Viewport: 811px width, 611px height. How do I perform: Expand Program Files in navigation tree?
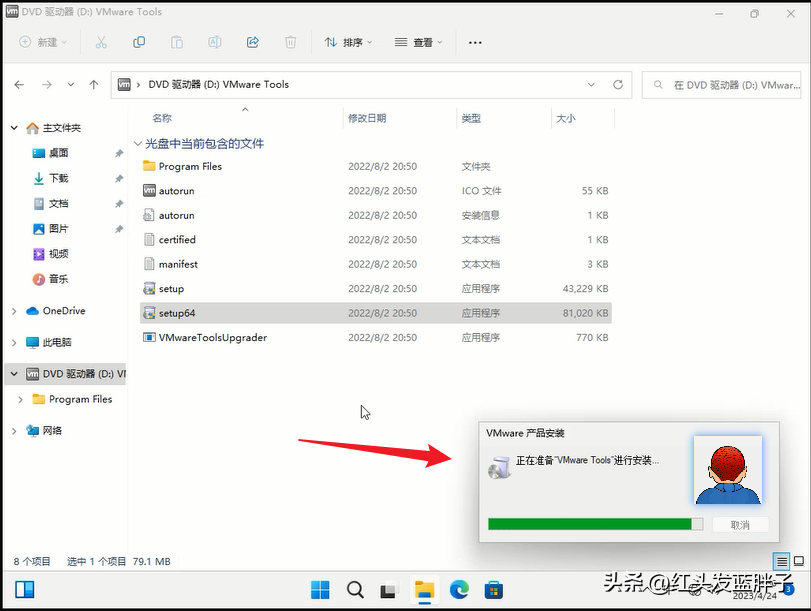pyautogui.click(x=20, y=399)
